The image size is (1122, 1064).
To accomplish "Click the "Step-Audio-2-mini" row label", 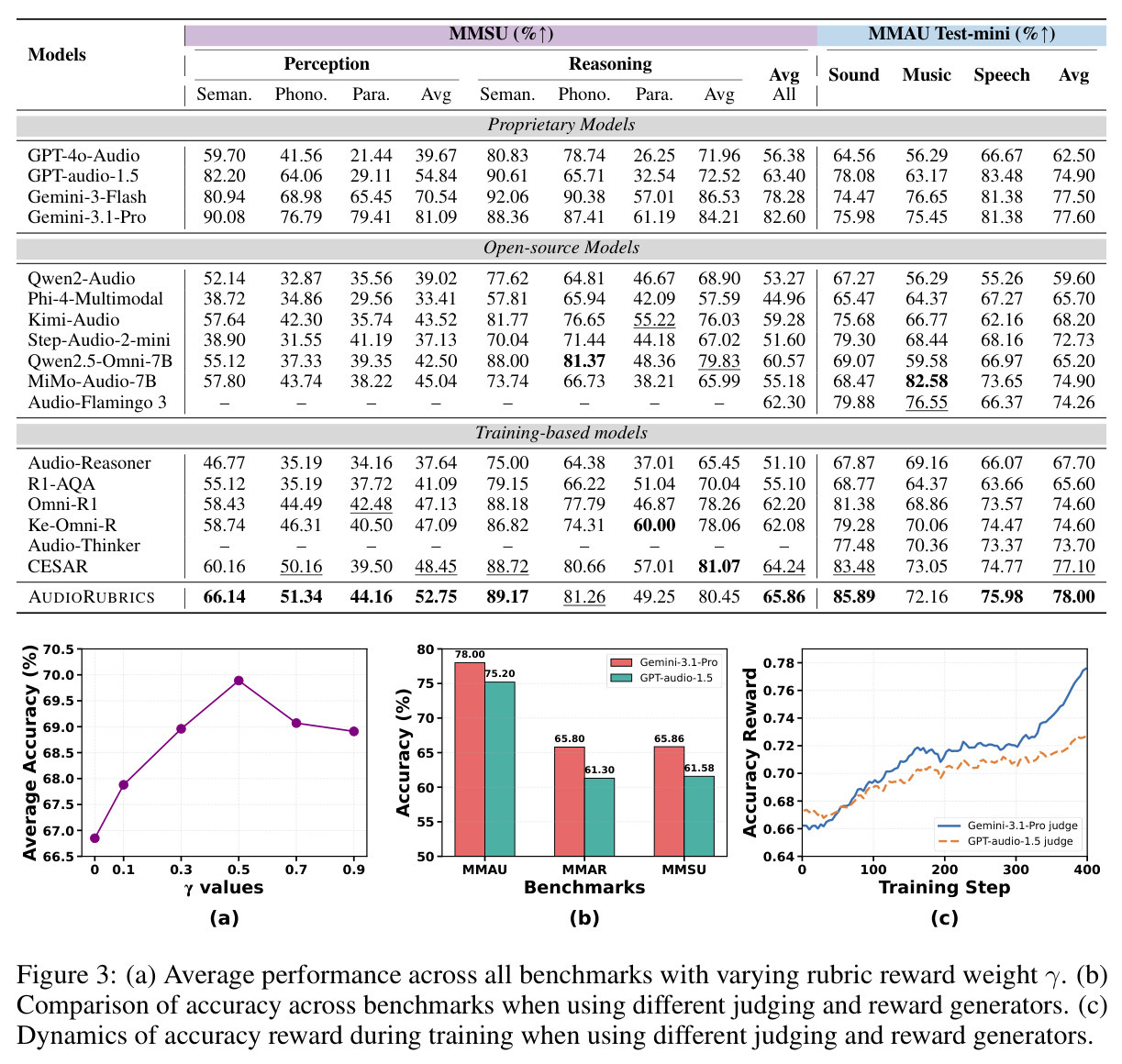I will click(99, 340).
